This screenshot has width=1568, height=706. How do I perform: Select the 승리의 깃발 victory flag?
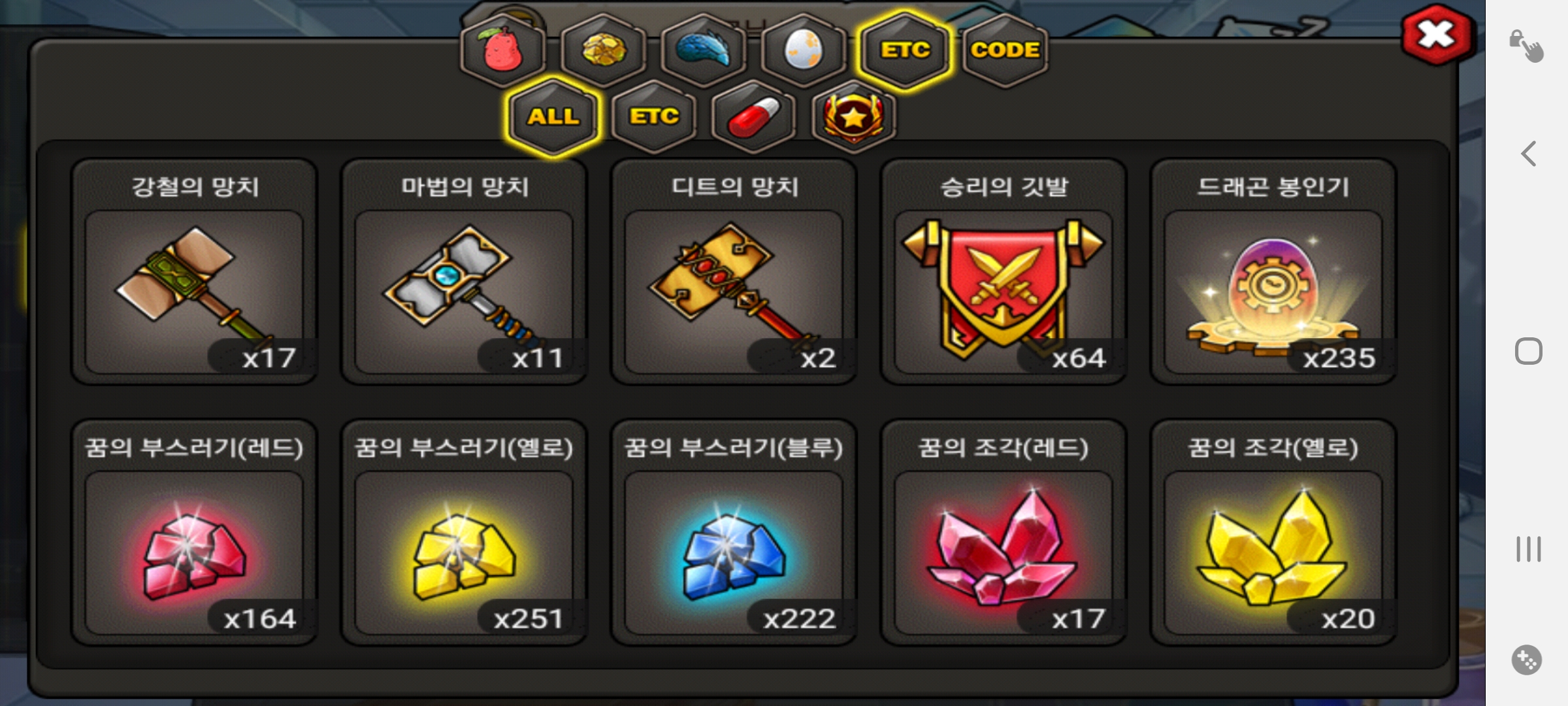(1004, 271)
